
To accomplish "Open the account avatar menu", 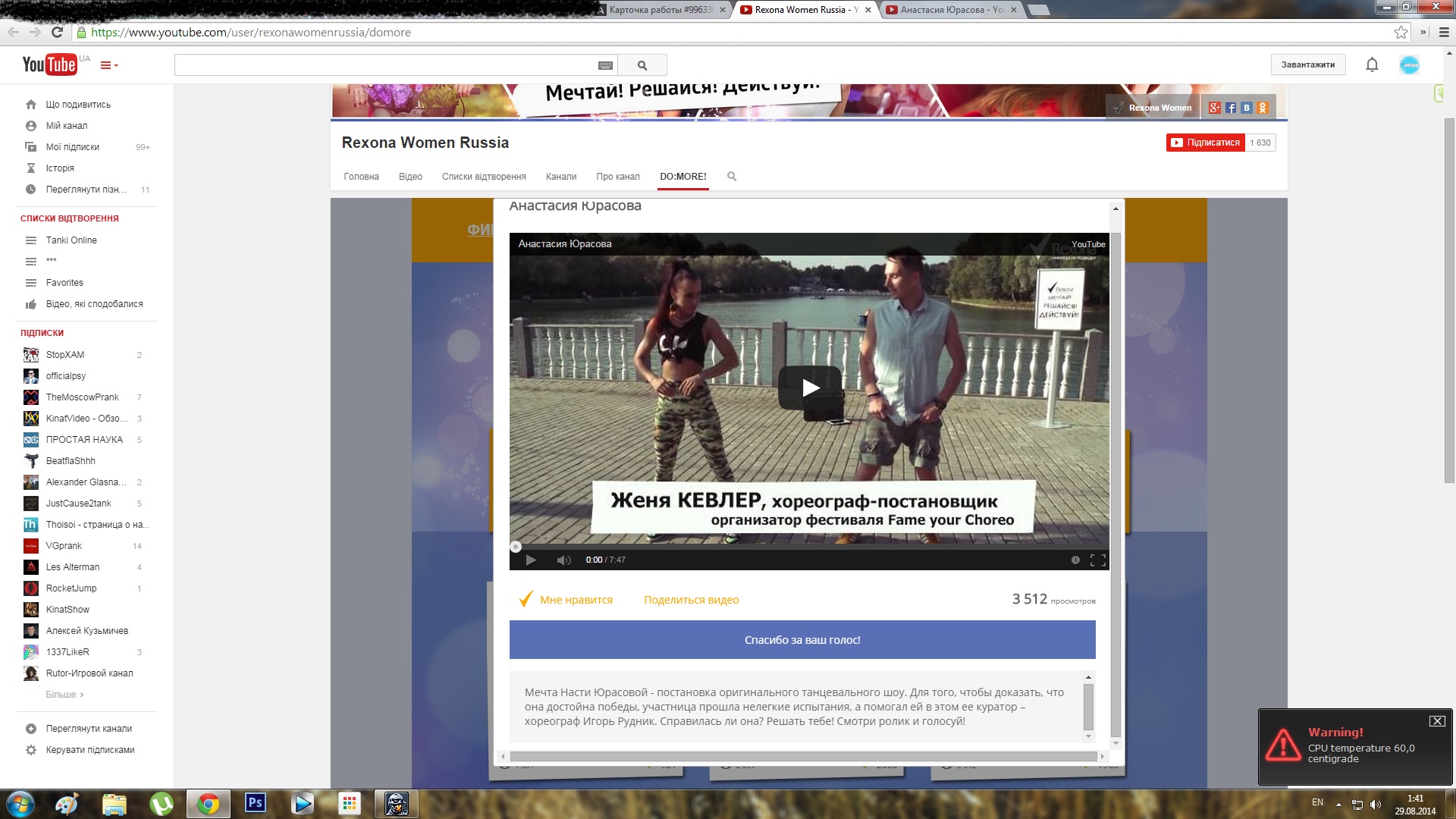I will 1410,65.
